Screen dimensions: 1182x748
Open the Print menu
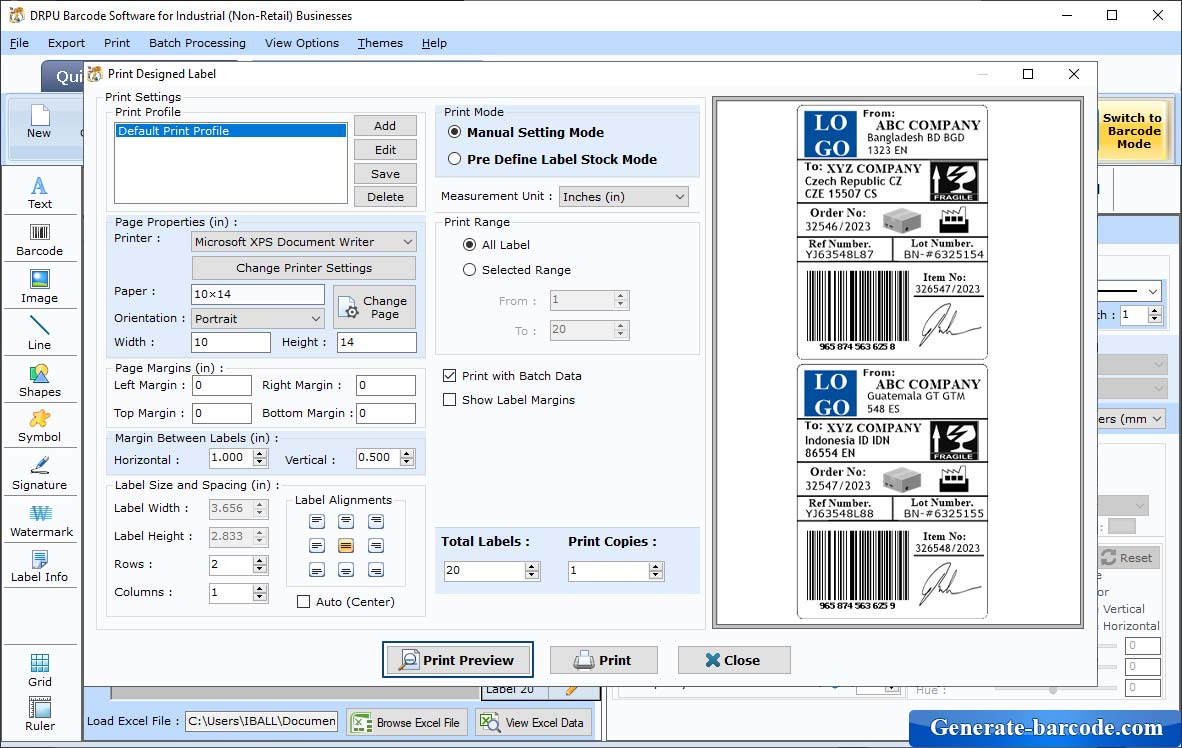pyautogui.click(x=117, y=43)
